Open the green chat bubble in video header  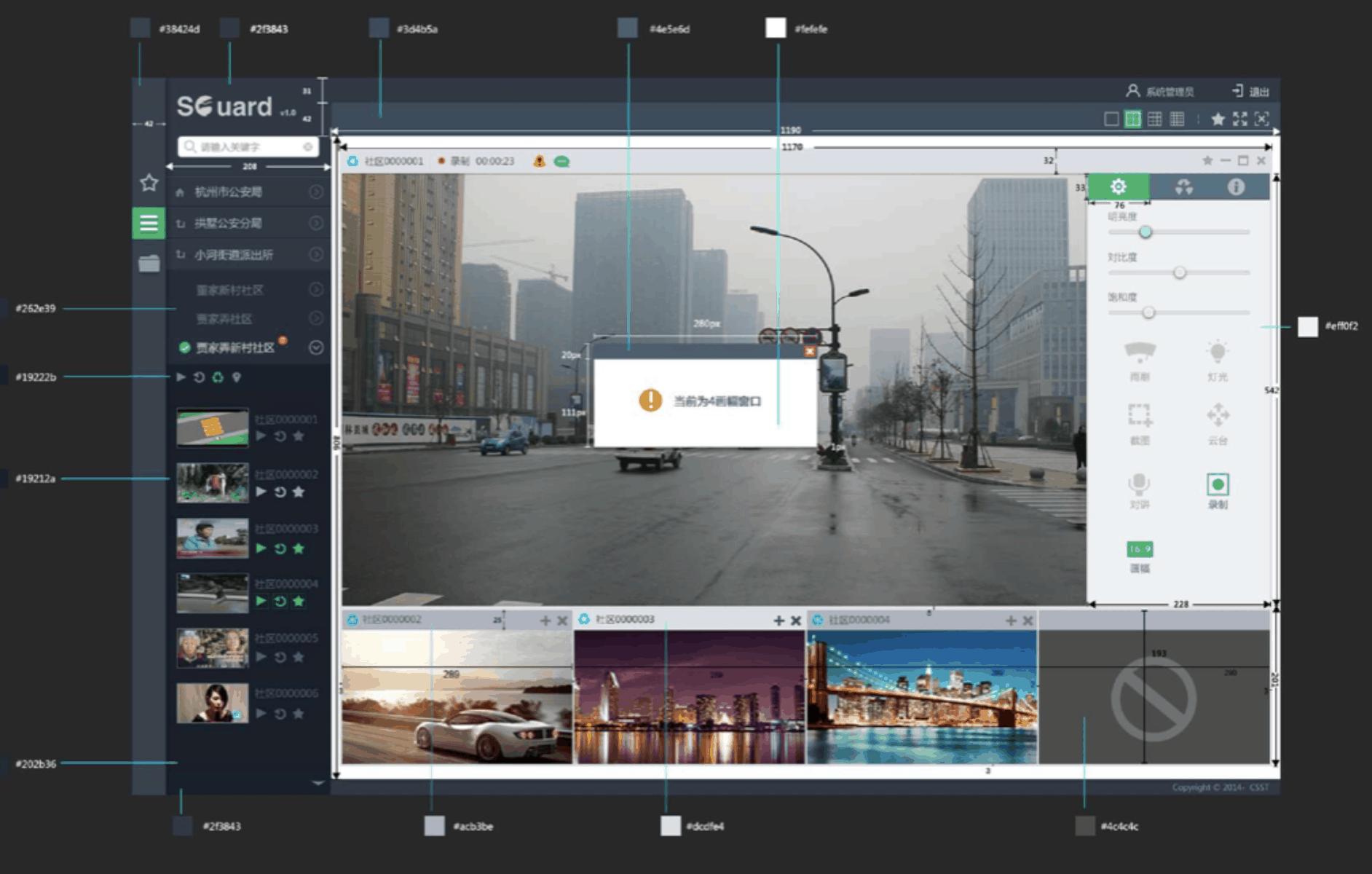coord(561,161)
